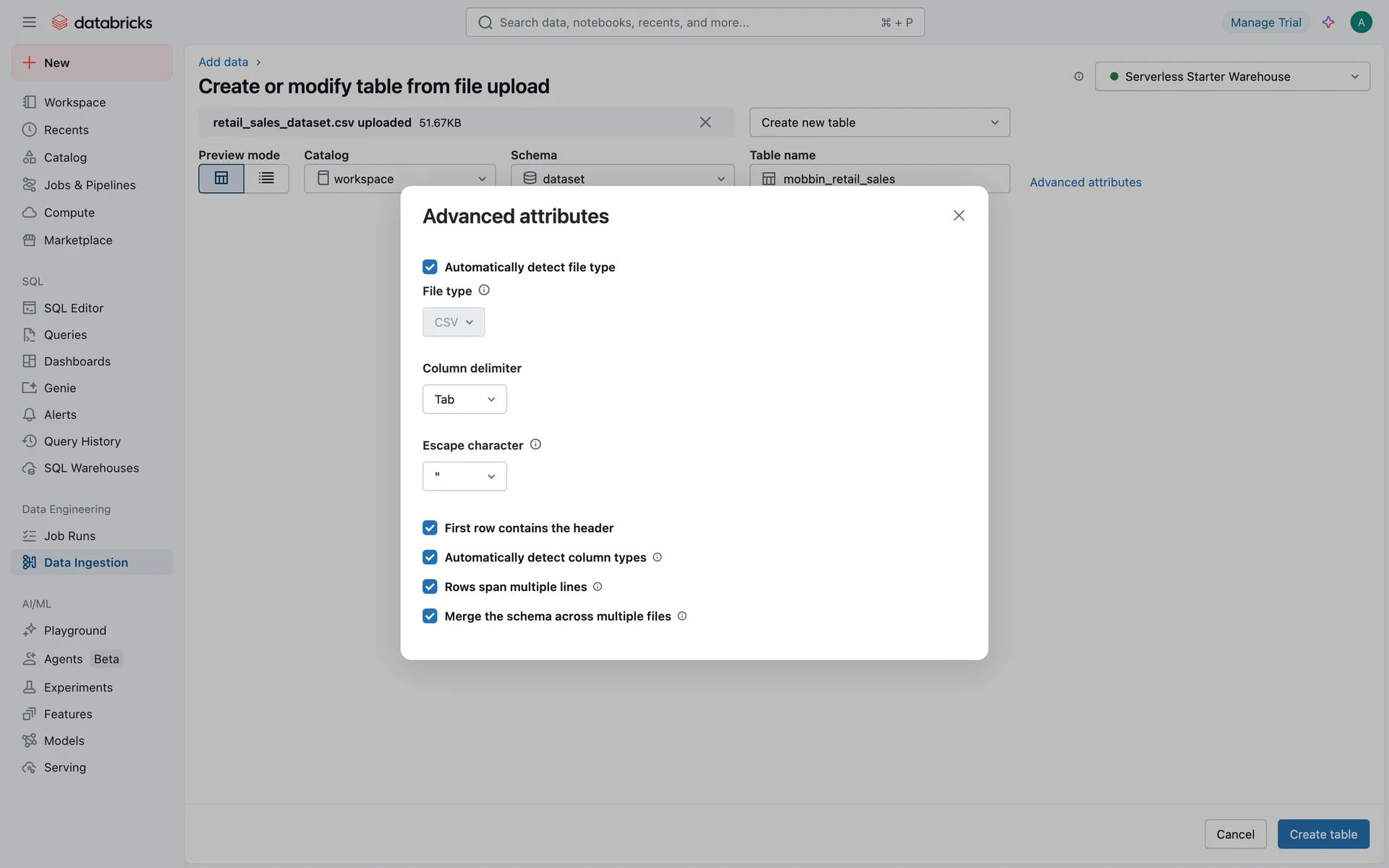The width and height of the screenshot is (1389, 868).
Task: Go to Catalog in the sidebar
Action: pyautogui.click(x=65, y=158)
